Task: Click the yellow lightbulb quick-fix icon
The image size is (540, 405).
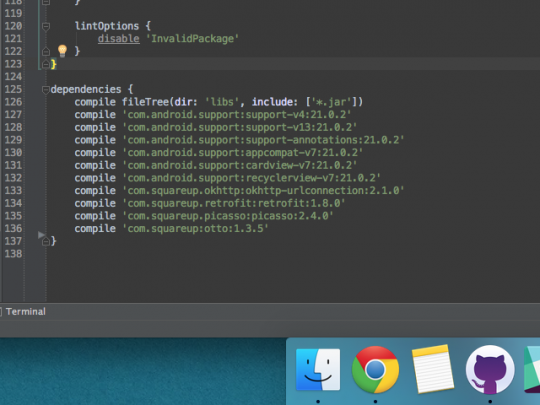Action: pos(62,51)
